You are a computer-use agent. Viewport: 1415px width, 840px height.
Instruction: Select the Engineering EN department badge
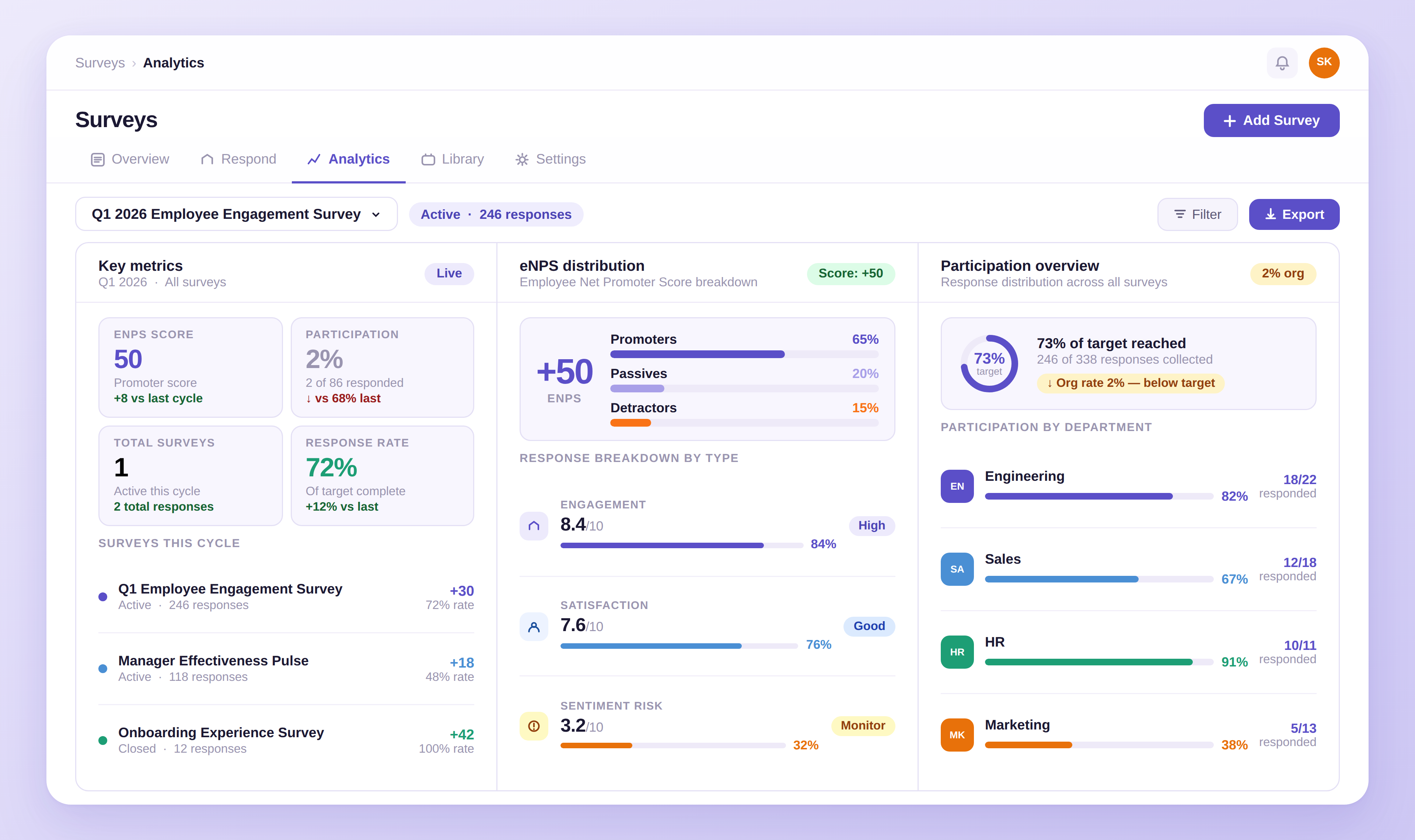pyautogui.click(x=957, y=486)
